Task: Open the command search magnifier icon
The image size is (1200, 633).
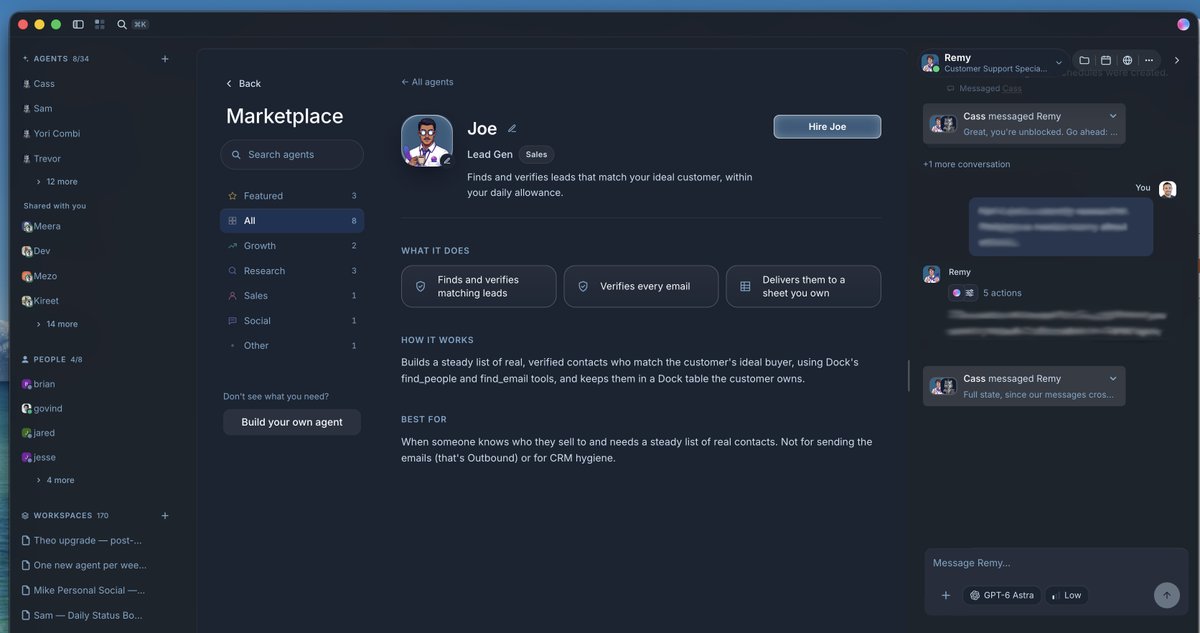Action: [122, 24]
